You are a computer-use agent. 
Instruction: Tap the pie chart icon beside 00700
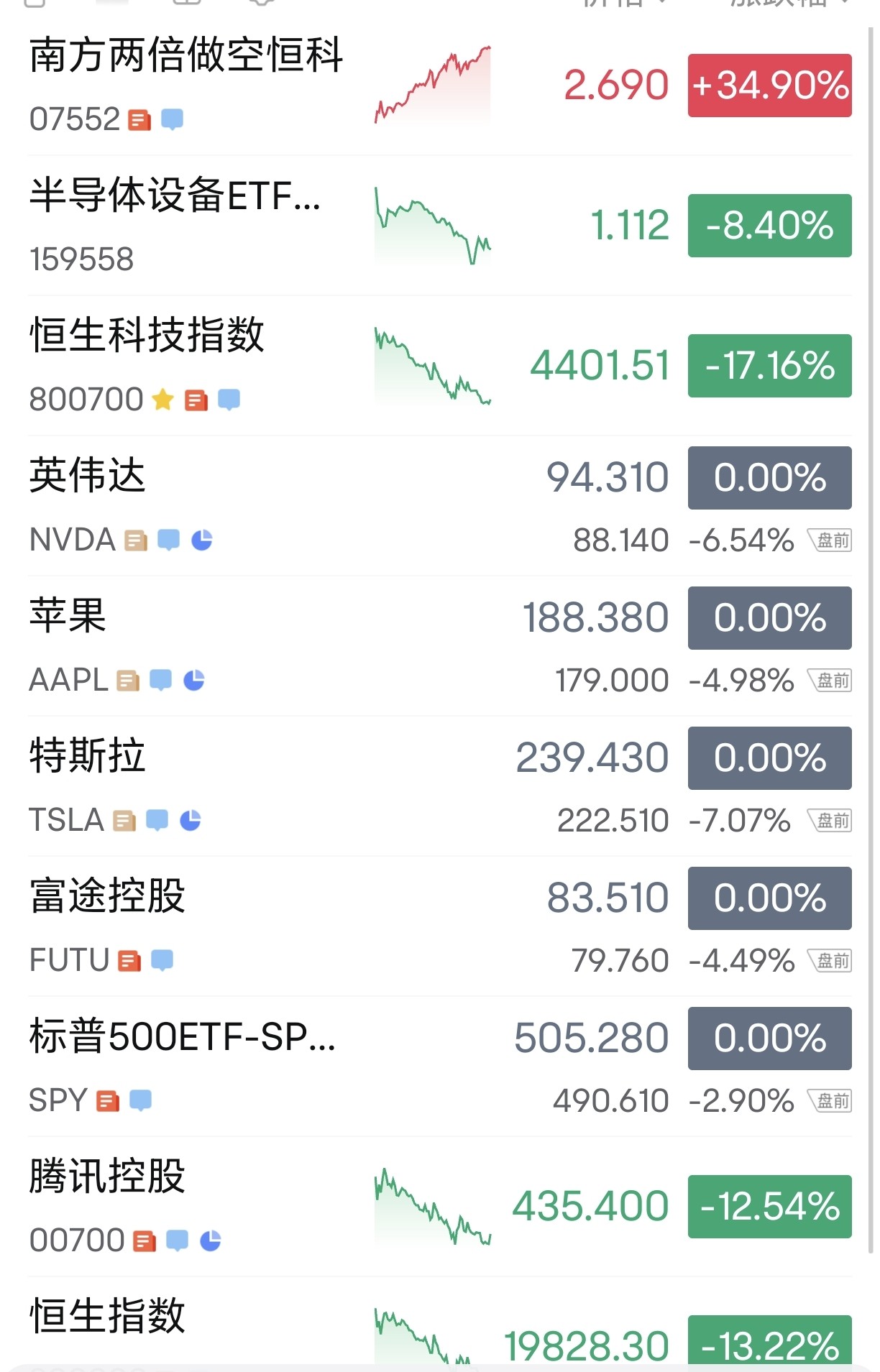[x=210, y=1240]
